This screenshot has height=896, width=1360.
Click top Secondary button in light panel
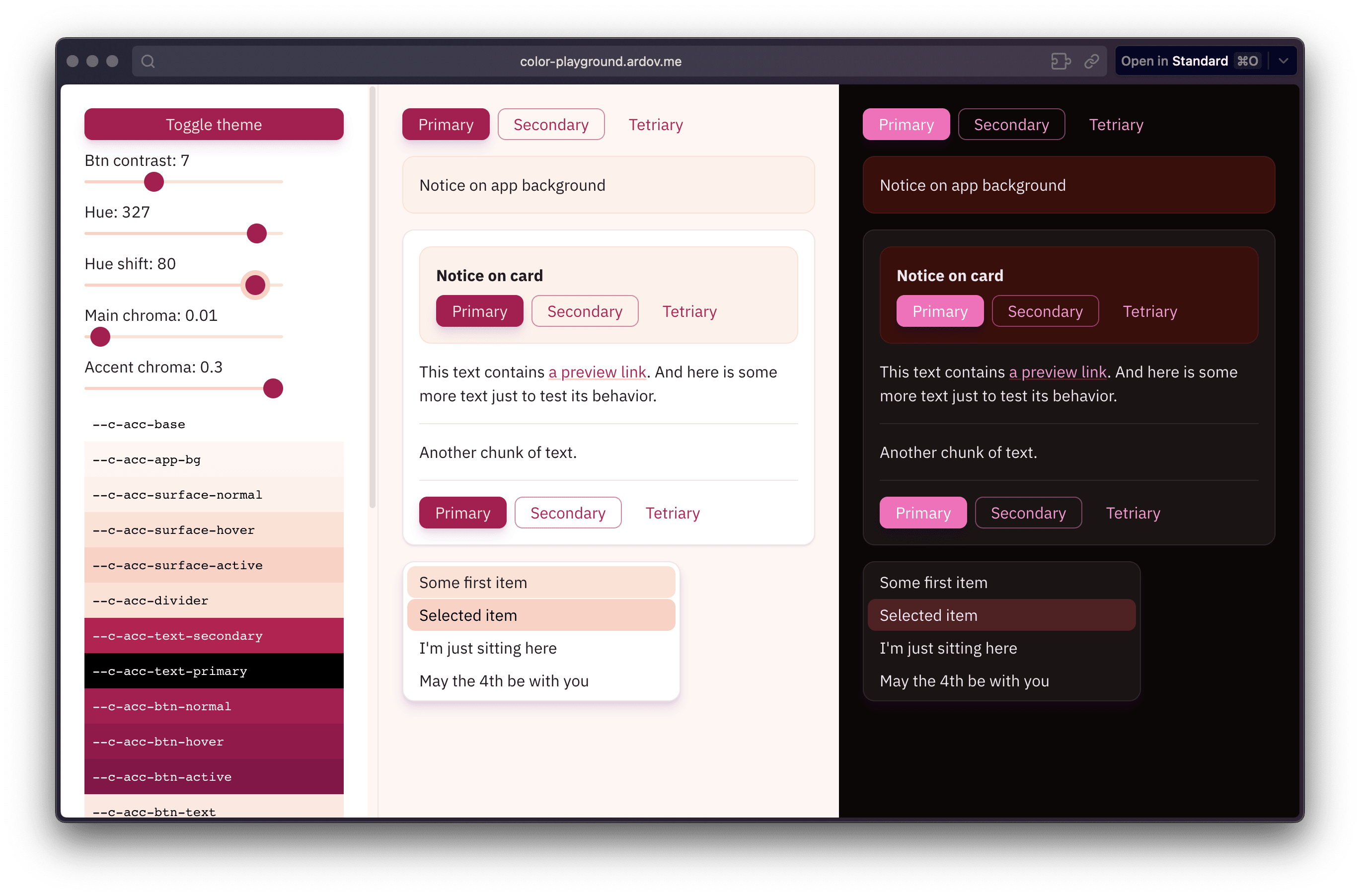551,125
